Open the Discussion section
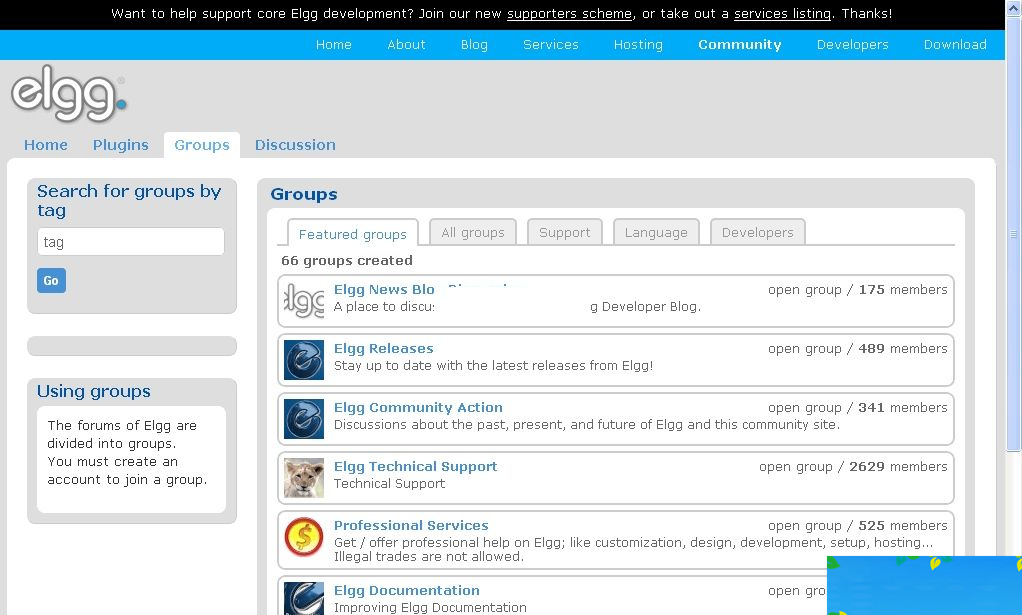This screenshot has width=1022, height=615. (x=295, y=144)
